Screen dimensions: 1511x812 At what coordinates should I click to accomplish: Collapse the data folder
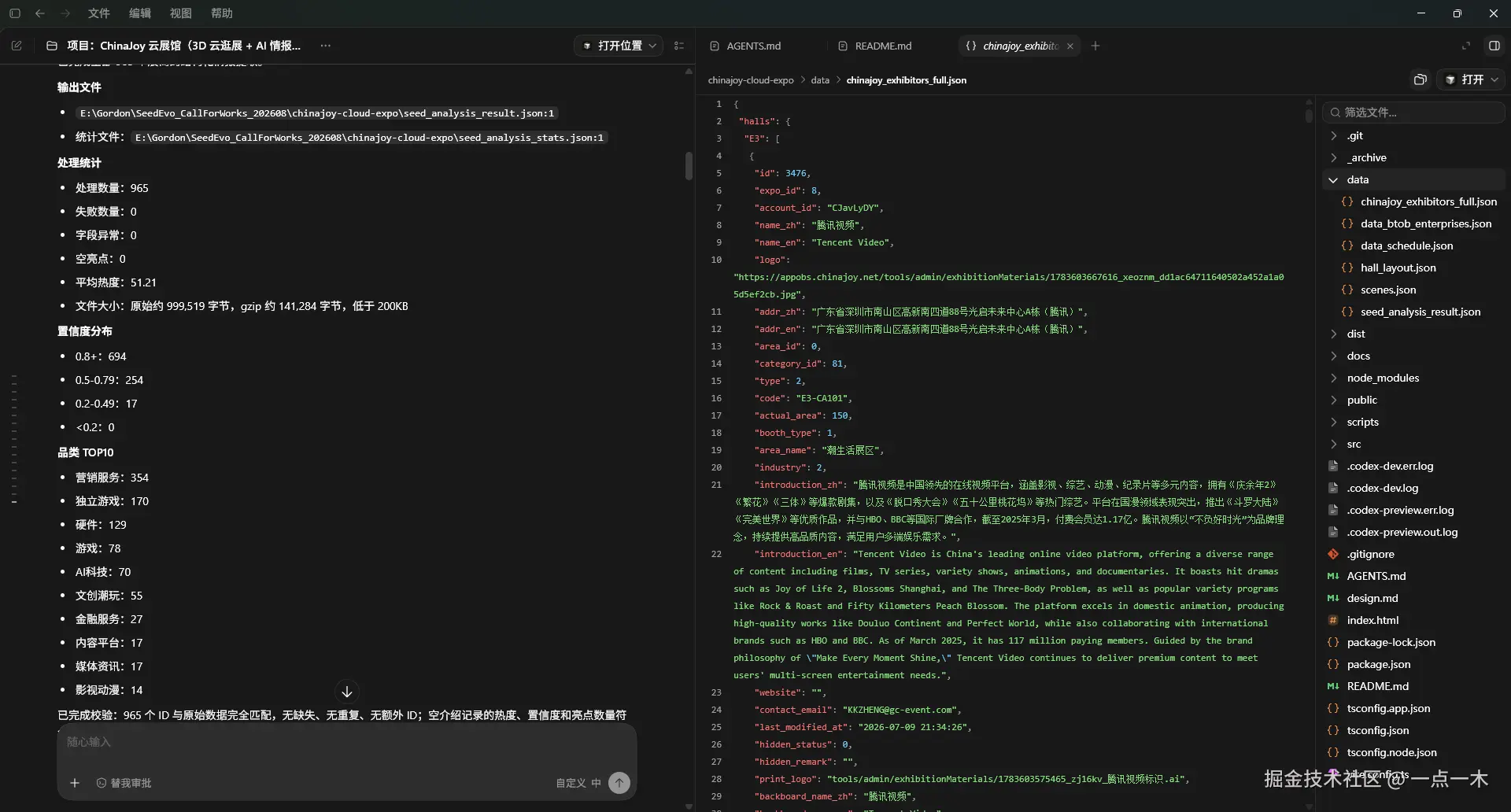tap(1358, 179)
